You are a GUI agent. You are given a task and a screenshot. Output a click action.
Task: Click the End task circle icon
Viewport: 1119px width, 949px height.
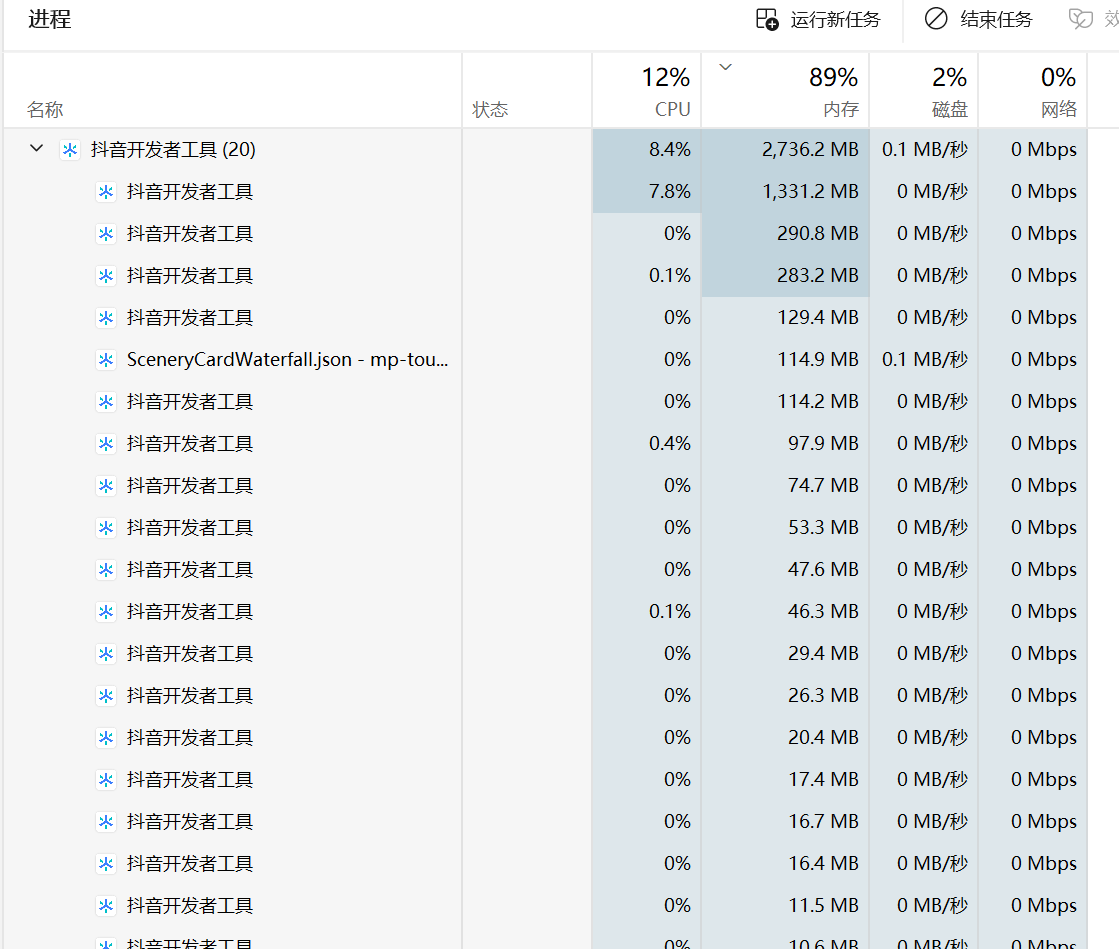tap(936, 19)
